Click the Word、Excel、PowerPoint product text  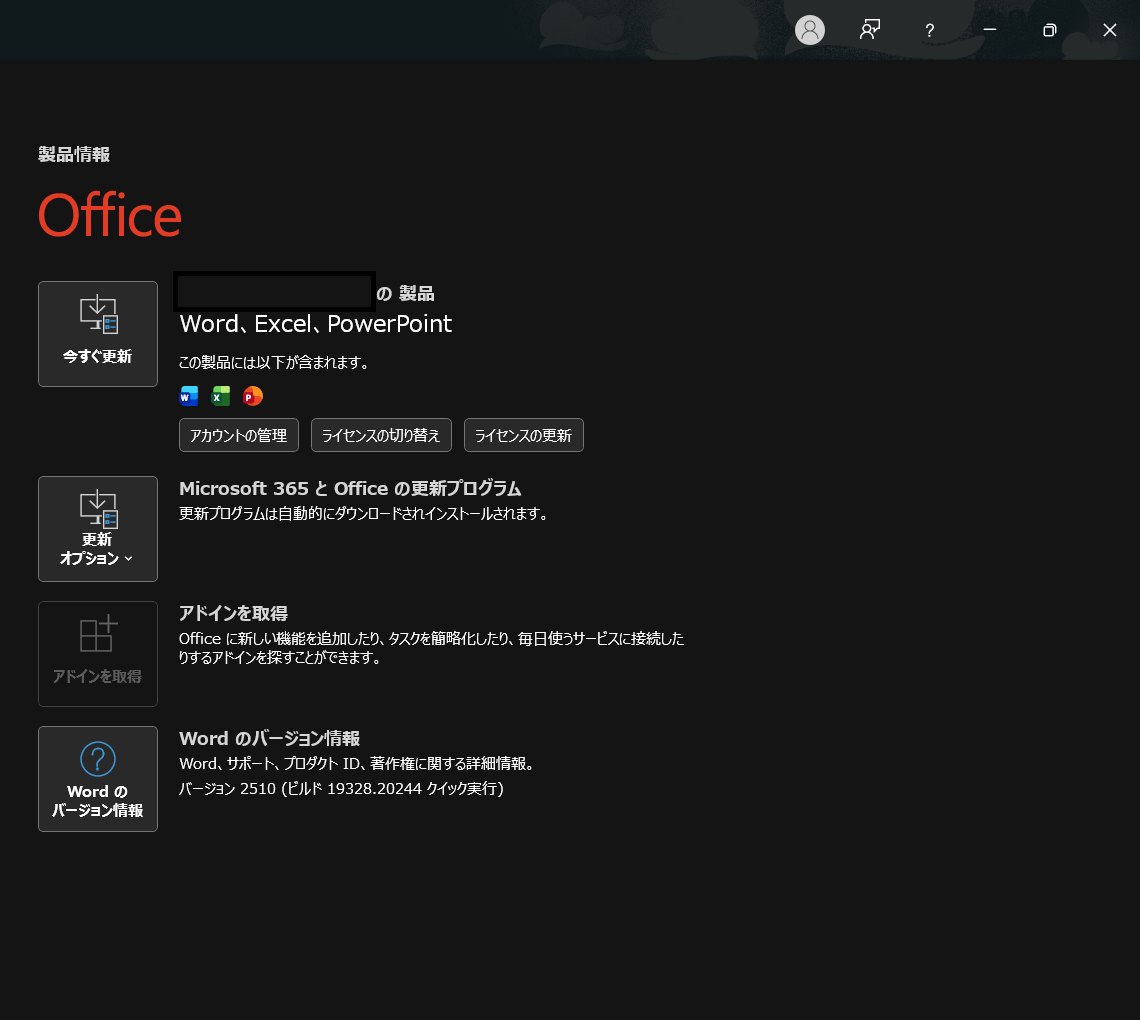pyautogui.click(x=316, y=324)
